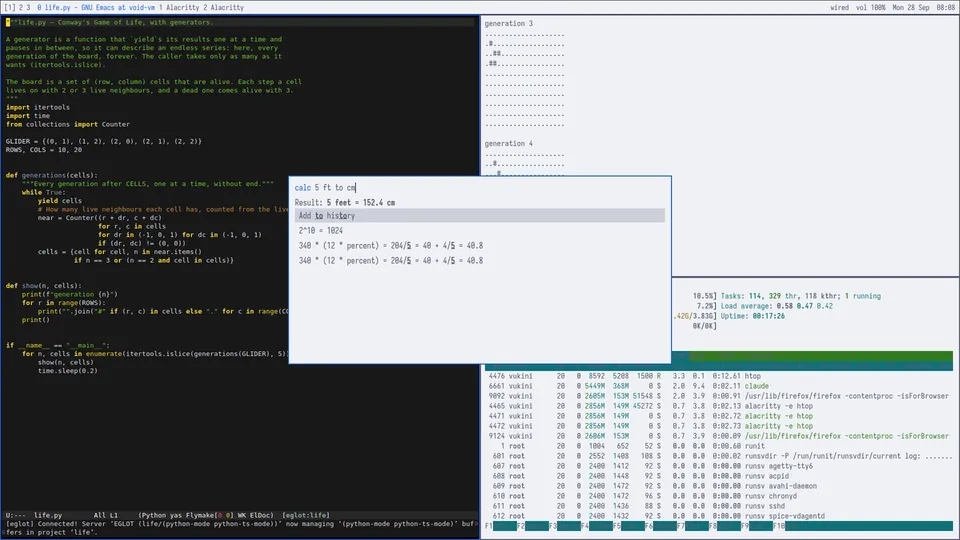This screenshot has width=960, height=540.
Task: Select the life.py GNU Emacs window title
Action: [x=96, y=7]
